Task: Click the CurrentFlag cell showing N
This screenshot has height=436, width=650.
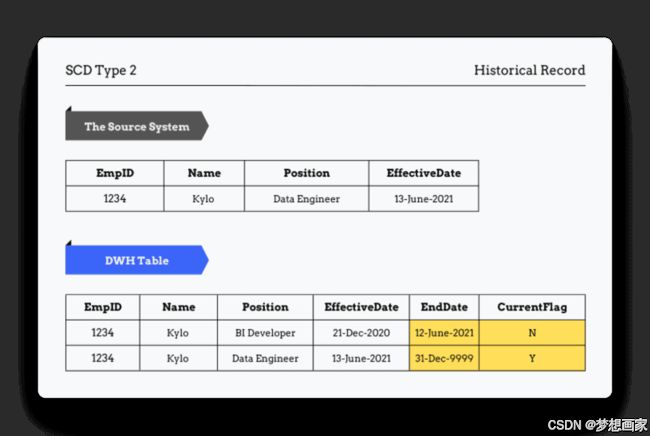Action: pyautogui.click(x=532, y=333)
